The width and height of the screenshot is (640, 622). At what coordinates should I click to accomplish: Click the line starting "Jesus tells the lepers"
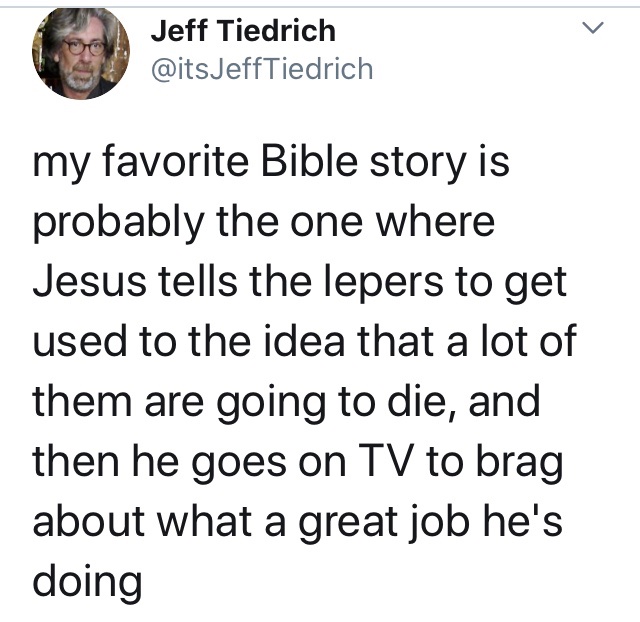point(300,284)
